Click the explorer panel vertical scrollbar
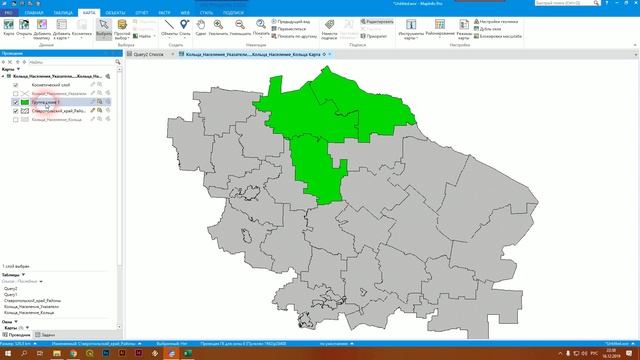 pyautogui.click(x=119, y=198)
